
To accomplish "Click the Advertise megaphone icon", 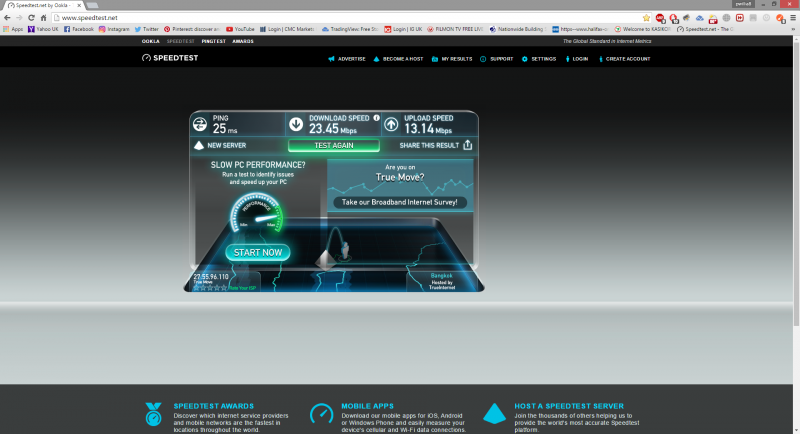I will point(331,59).
